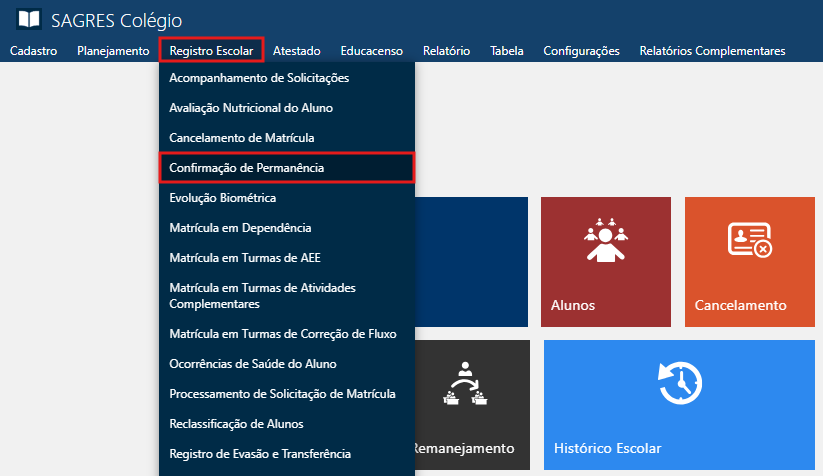Select Registro de Evasão e Transferência
Viewport: 823px width, 476px height.
(x=260, y=454)
